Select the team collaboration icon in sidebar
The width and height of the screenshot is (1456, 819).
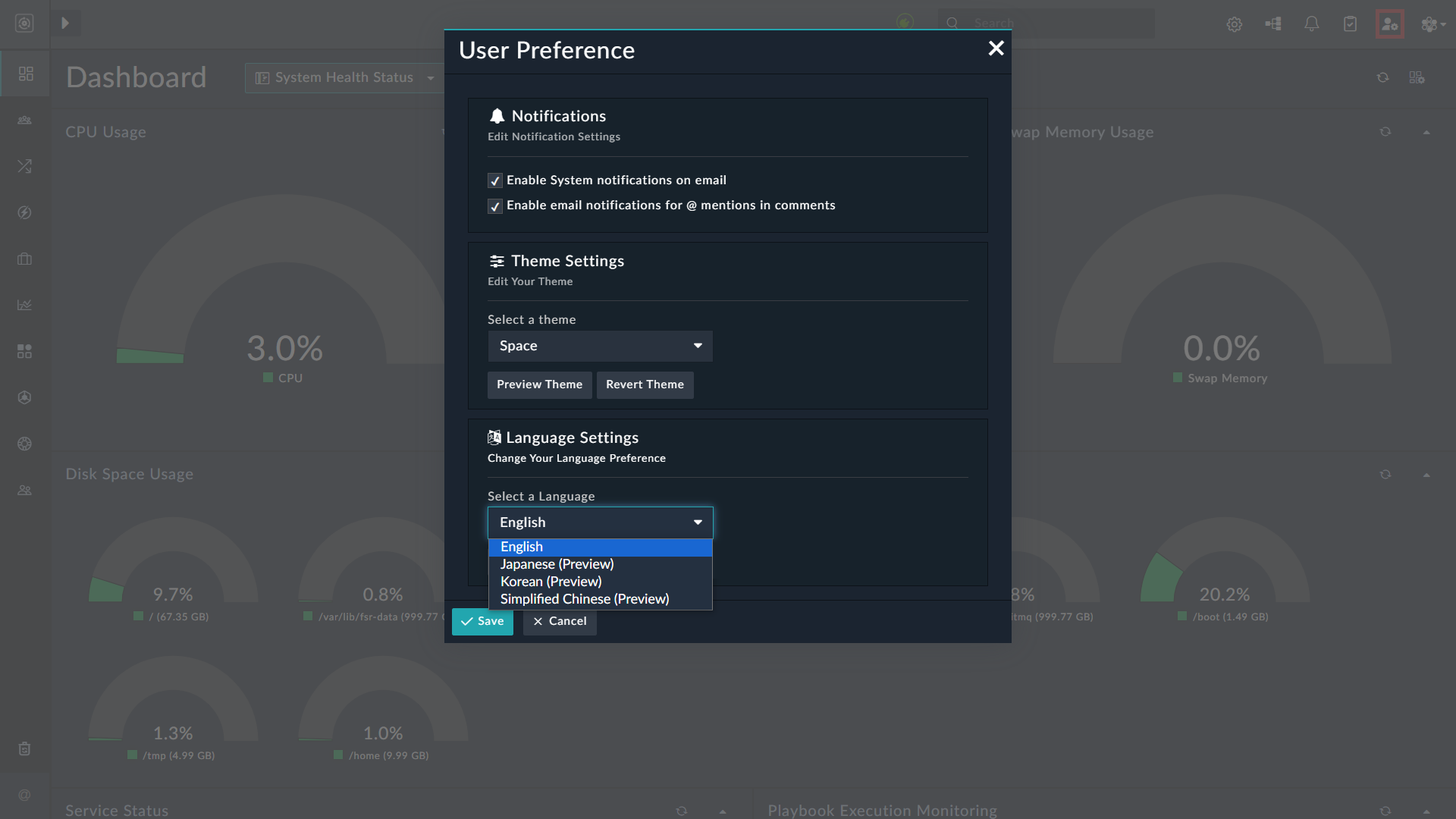click(25, 120)
